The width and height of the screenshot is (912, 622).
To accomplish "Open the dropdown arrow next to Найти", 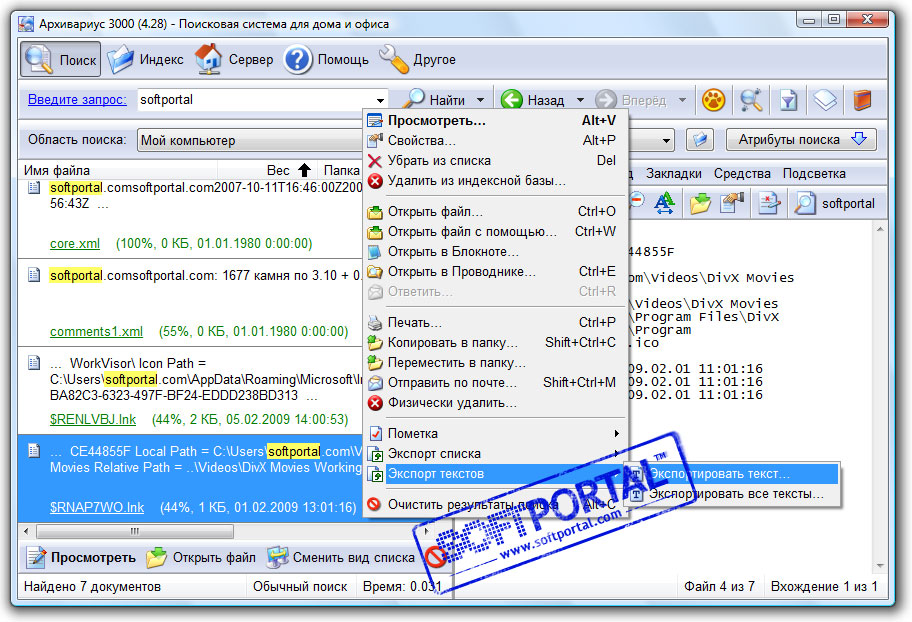I will 480,100.
